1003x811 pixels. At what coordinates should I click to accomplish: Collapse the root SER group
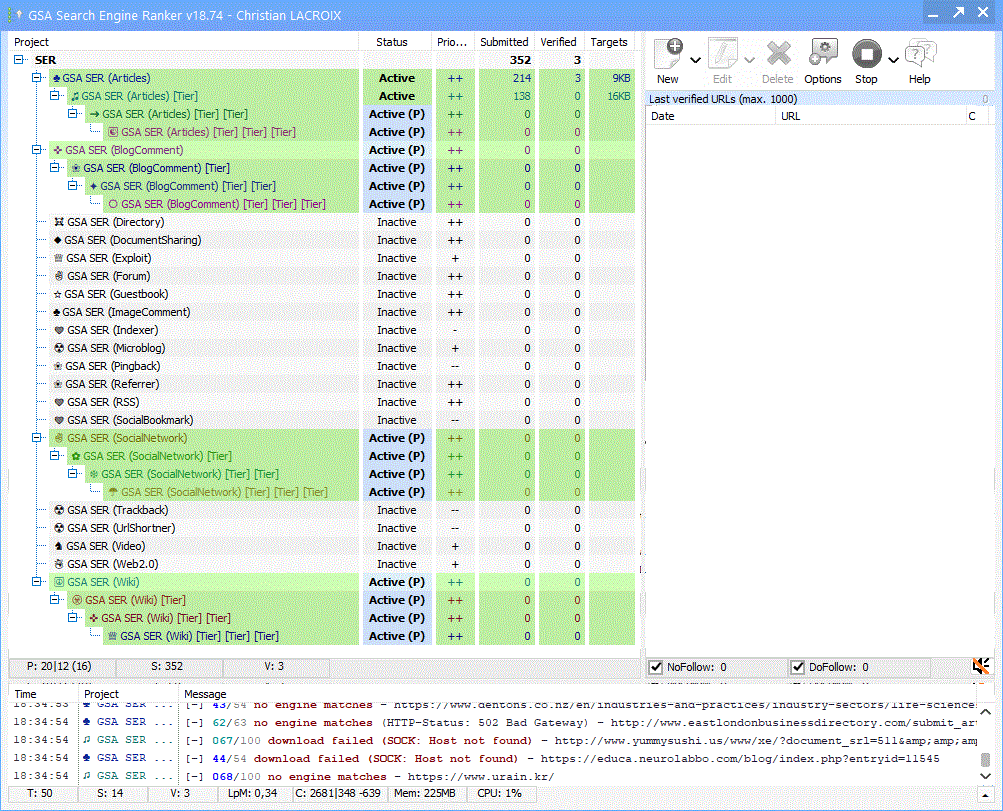19,60
